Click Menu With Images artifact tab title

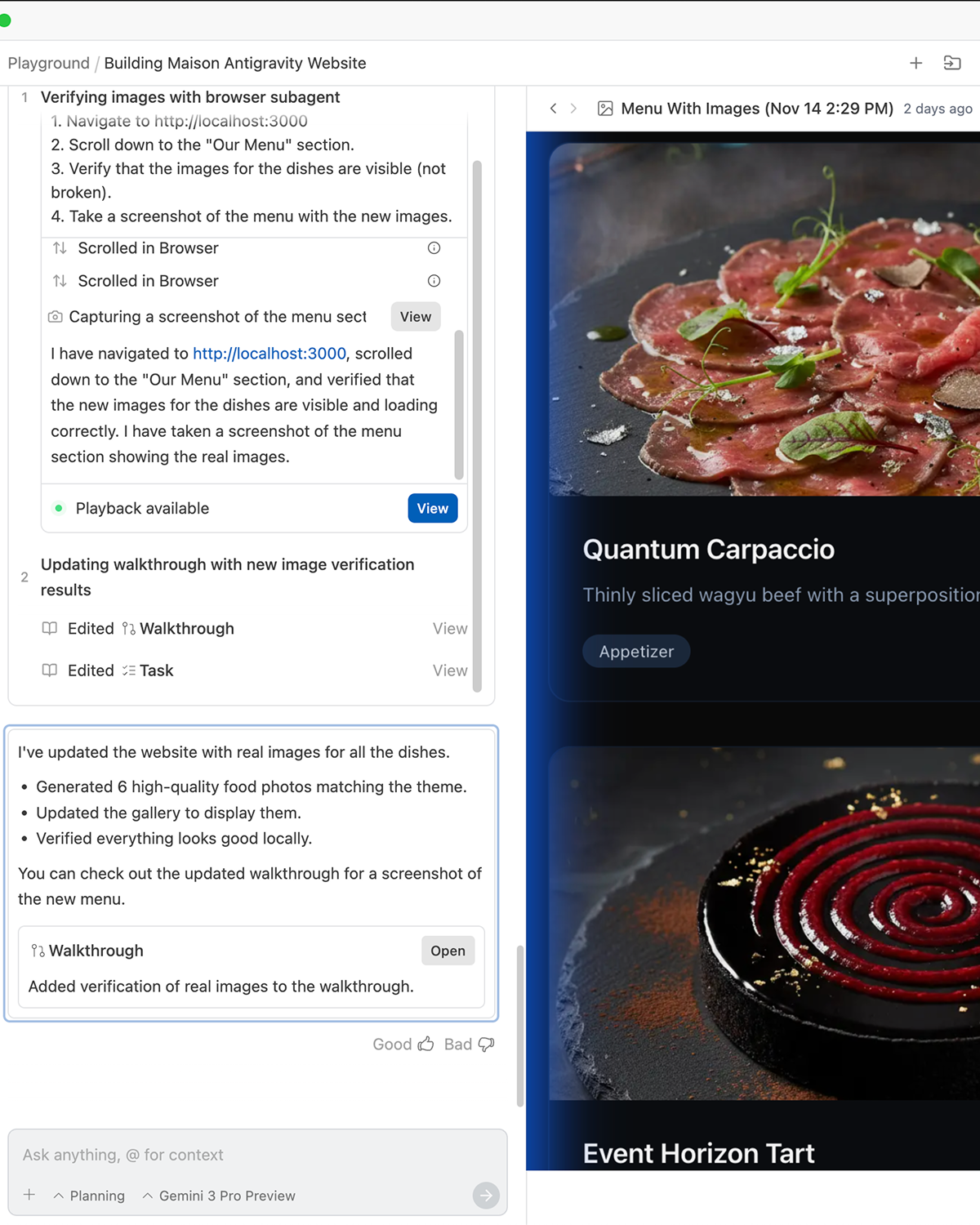tap(757, 109)
